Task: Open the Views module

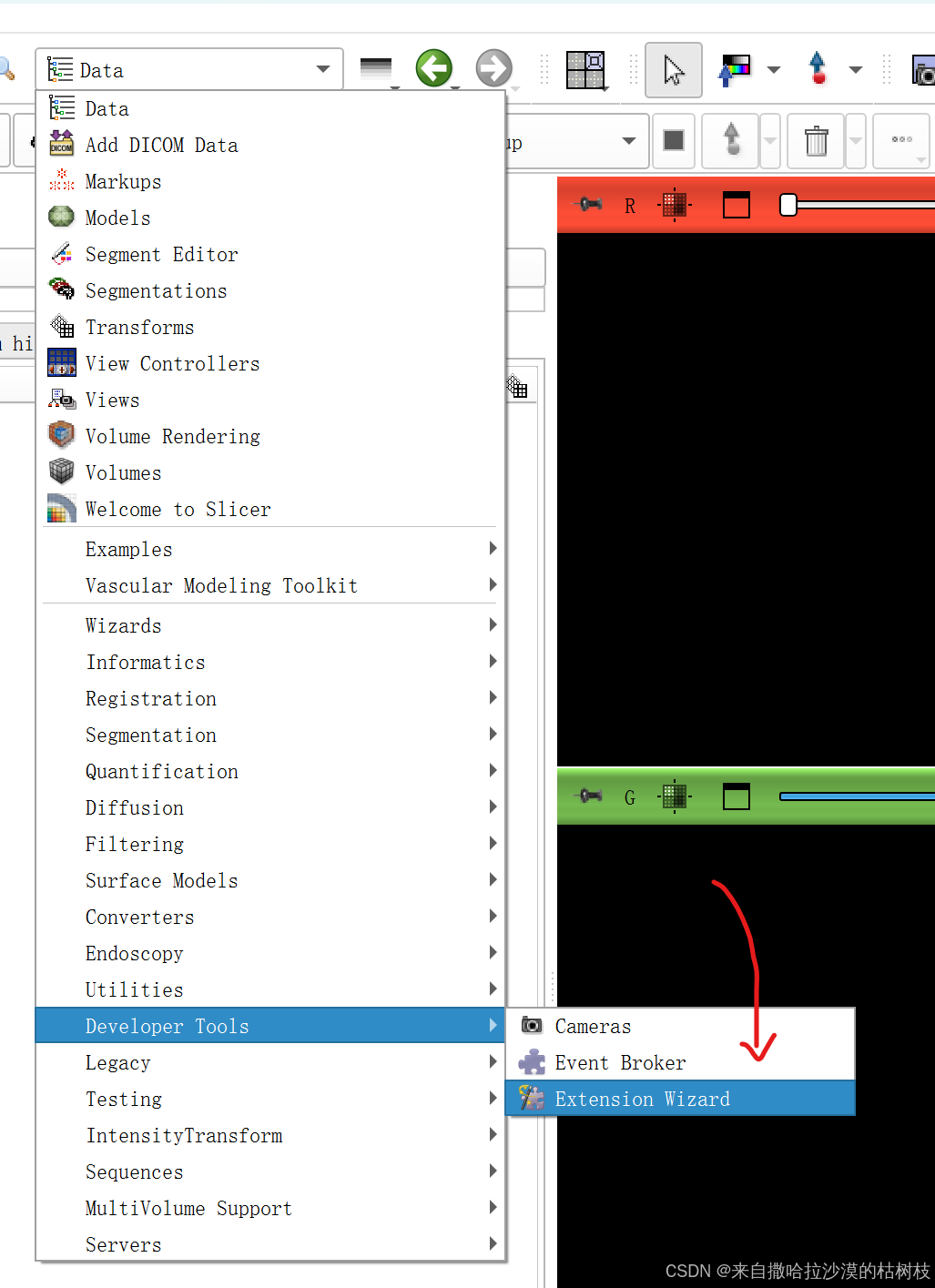Action: [270, 400]
